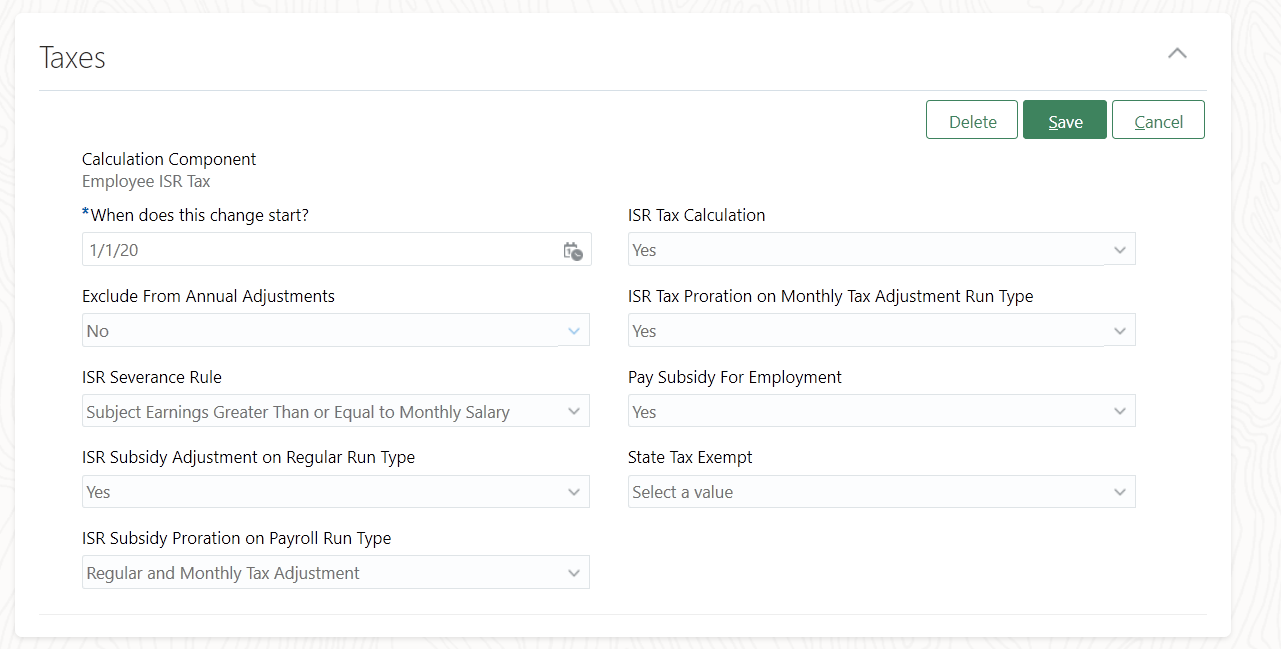This screenshot has height=649, width=1281.
Task: Open ISR Subsidy Adjustment on Regular dropdown
Action: click(320, 492)
